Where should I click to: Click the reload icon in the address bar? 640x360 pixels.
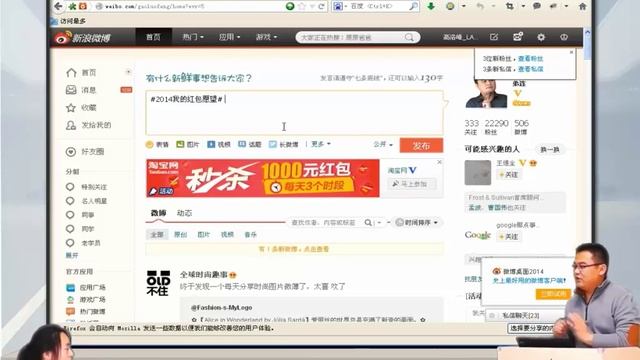click(x=322, y=6)
